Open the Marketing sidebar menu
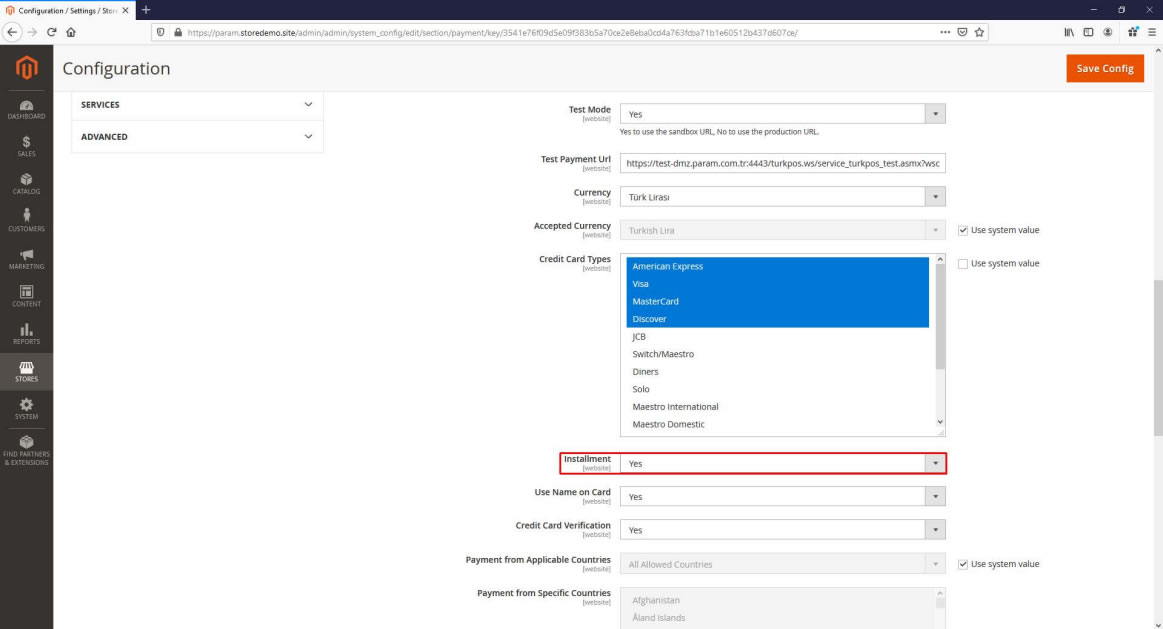The height and width of the screenshot is (629, 1163). [26, 259]
